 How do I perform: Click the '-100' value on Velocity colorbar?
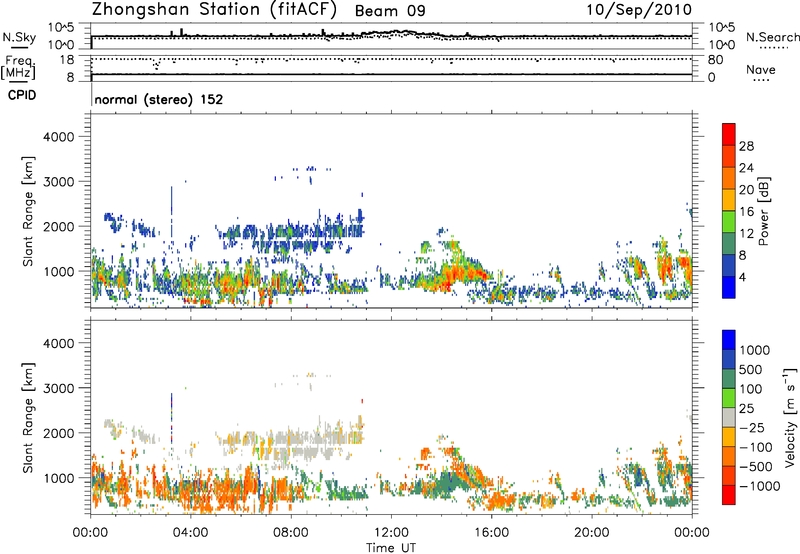click(x=756, y=447)
